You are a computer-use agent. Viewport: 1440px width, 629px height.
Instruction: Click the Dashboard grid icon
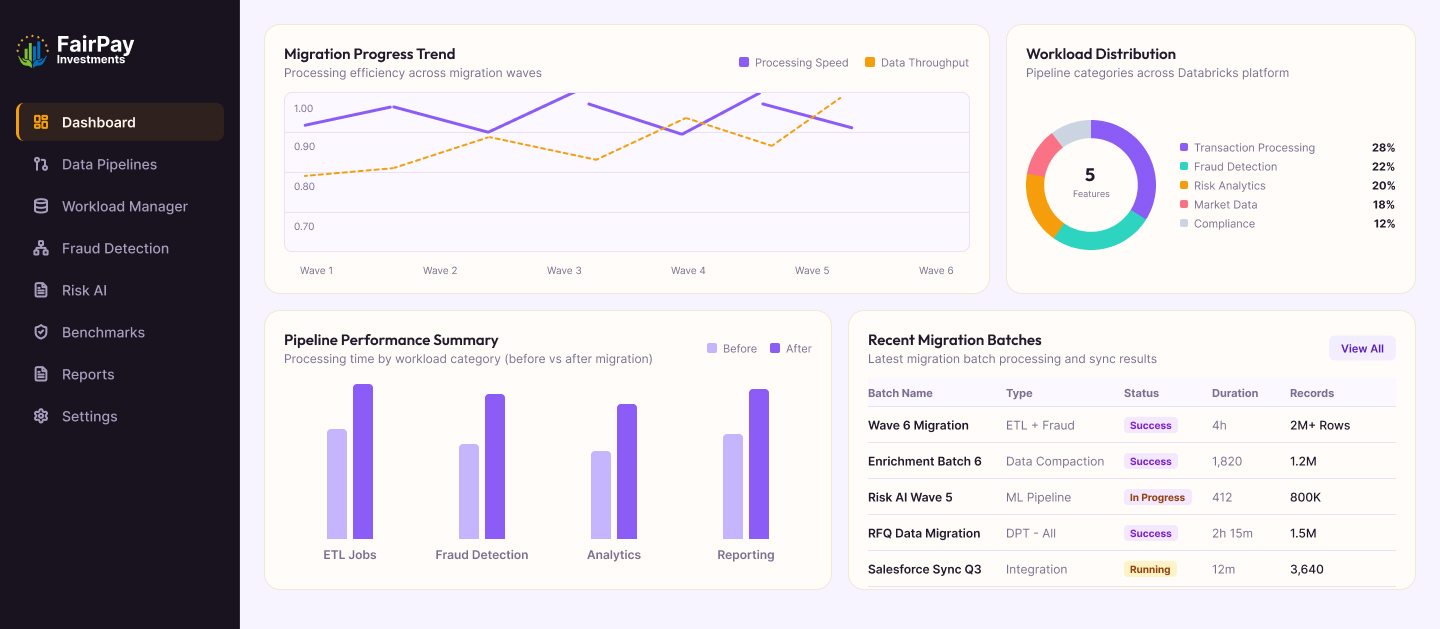[x=41, y=122]
